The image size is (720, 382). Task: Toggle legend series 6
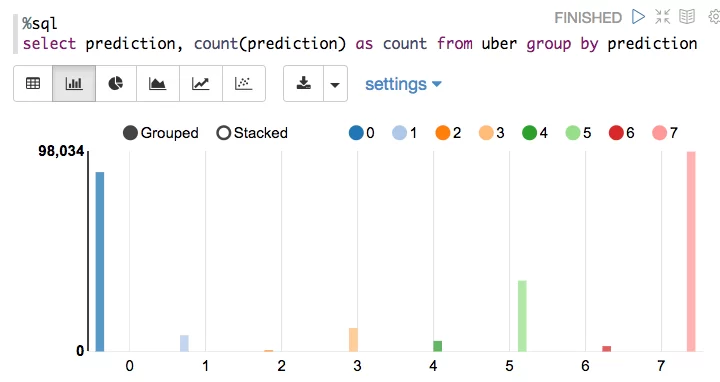point(621,133)
